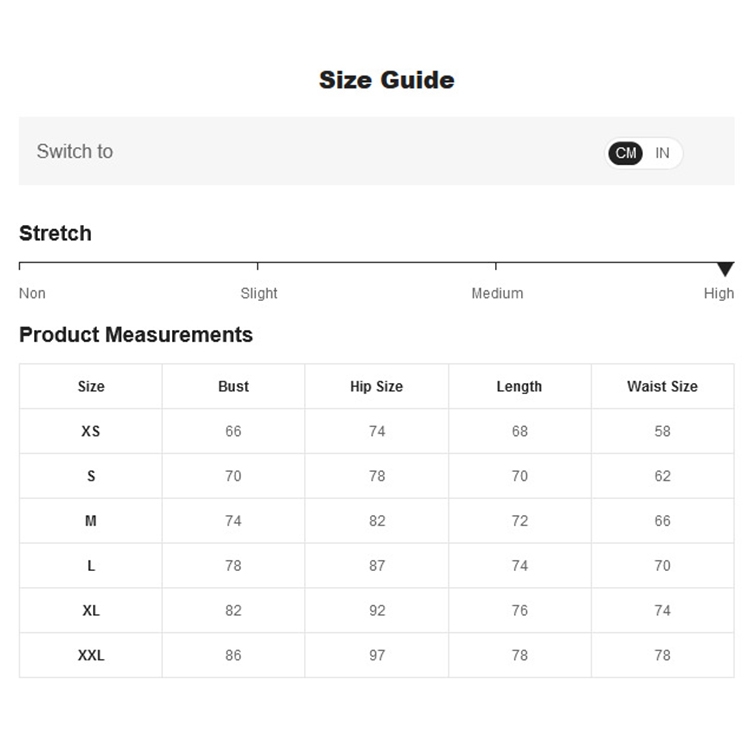Image resolution: width=750 pixels, height=750 pixels.
Task: Click the High stretch triangle marker
Action: tap(725, 269)
